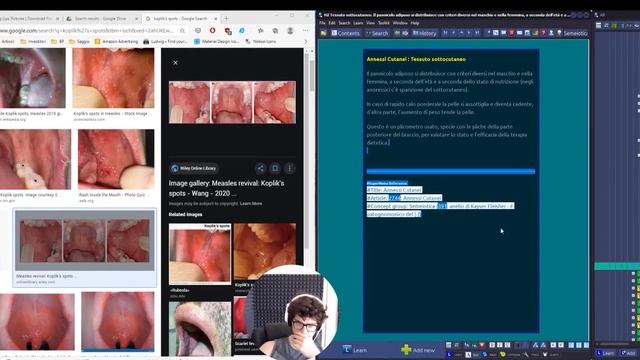Click the mail envelope toolbar icon
This screenshot has height=360, width=640.
pos(519,33)
